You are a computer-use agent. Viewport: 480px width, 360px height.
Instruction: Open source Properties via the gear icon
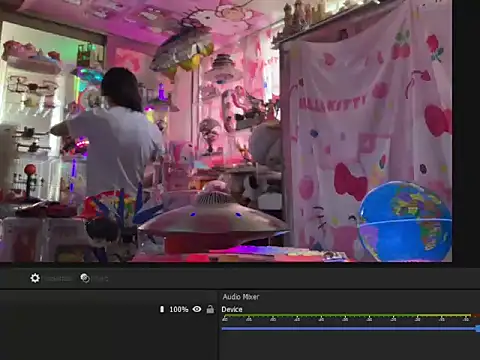click(35, 278)
